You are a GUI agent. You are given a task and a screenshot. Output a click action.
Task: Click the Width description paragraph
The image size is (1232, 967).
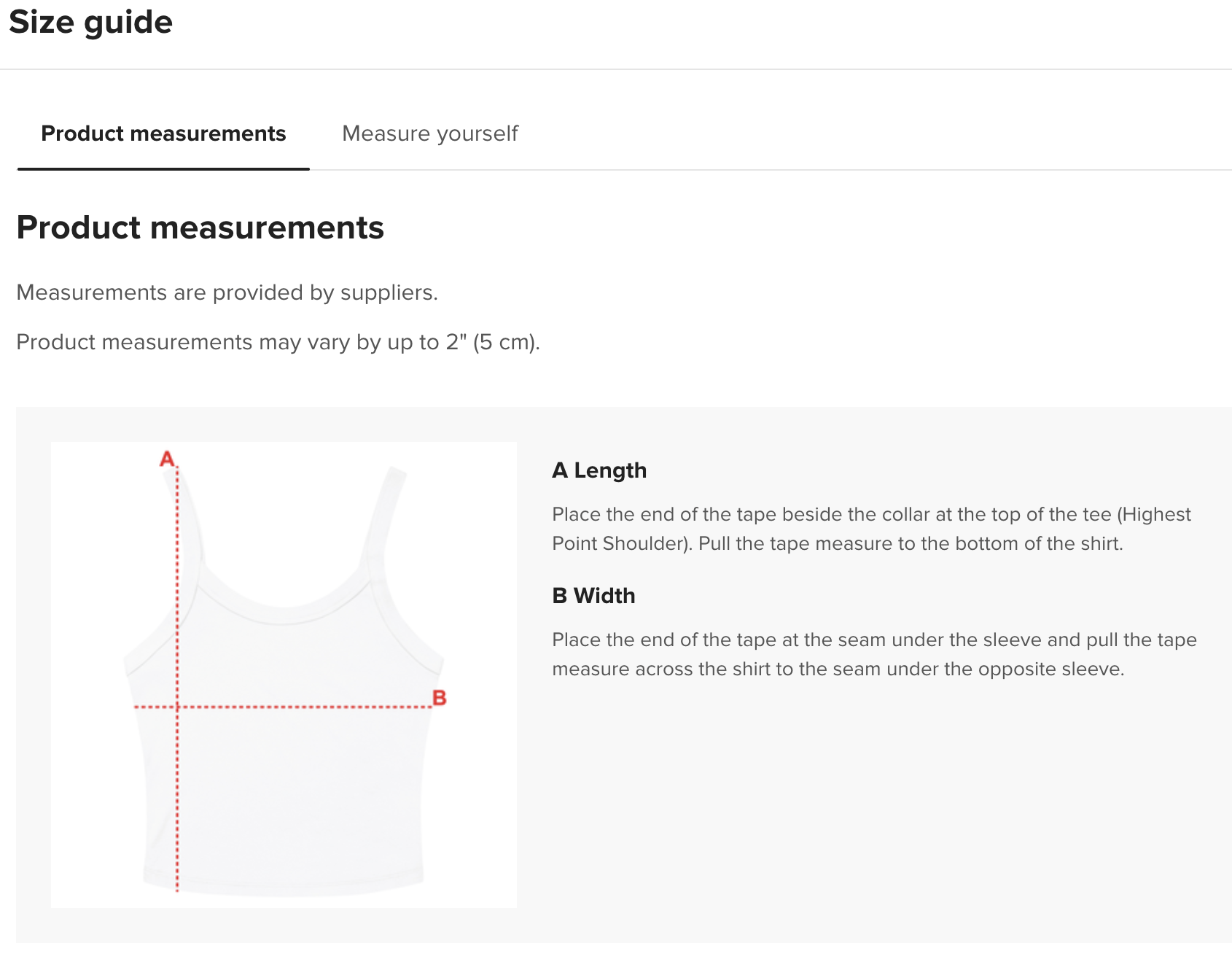(874, 654)
